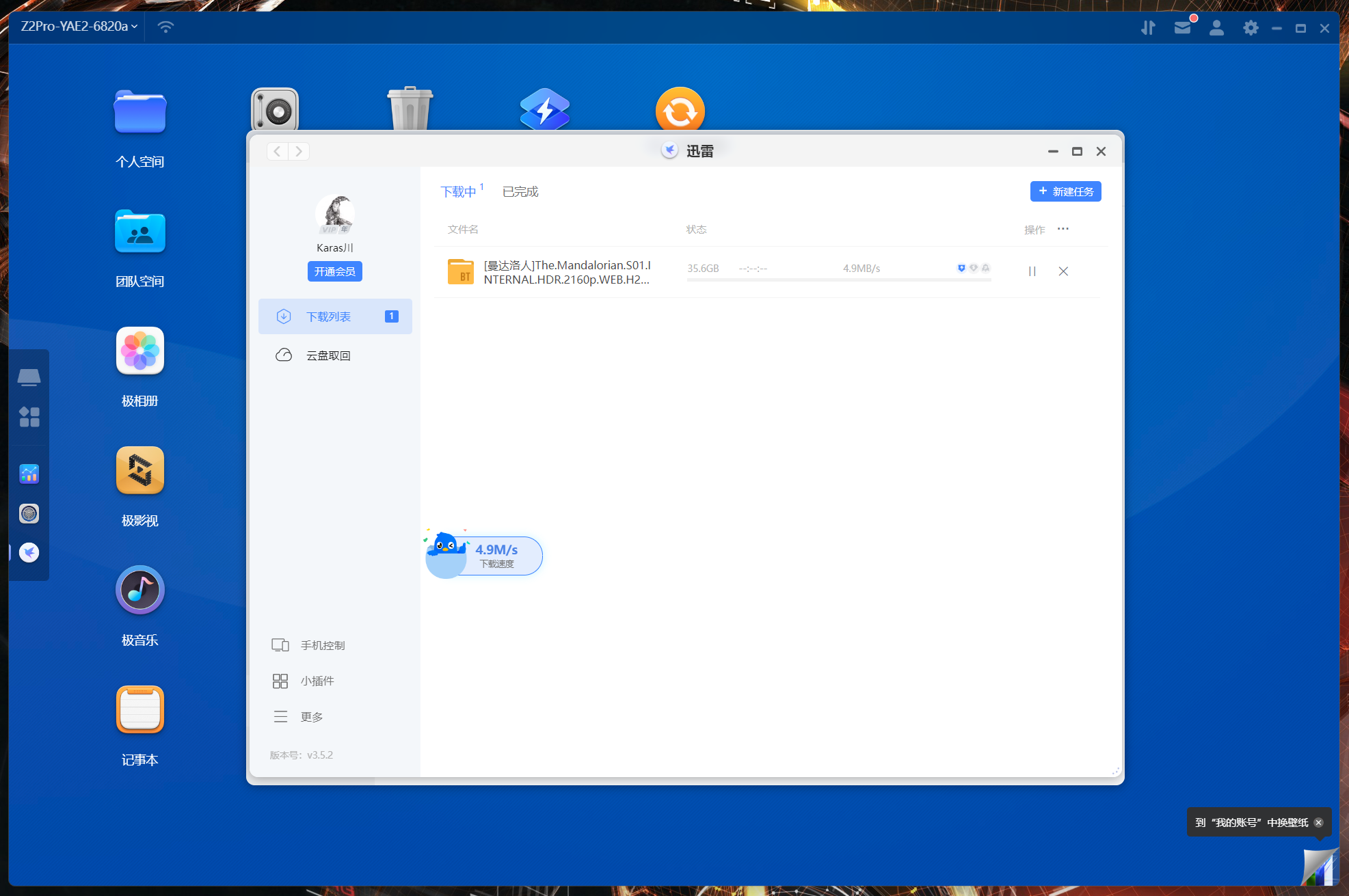Click the 开通会员 button

334,271
